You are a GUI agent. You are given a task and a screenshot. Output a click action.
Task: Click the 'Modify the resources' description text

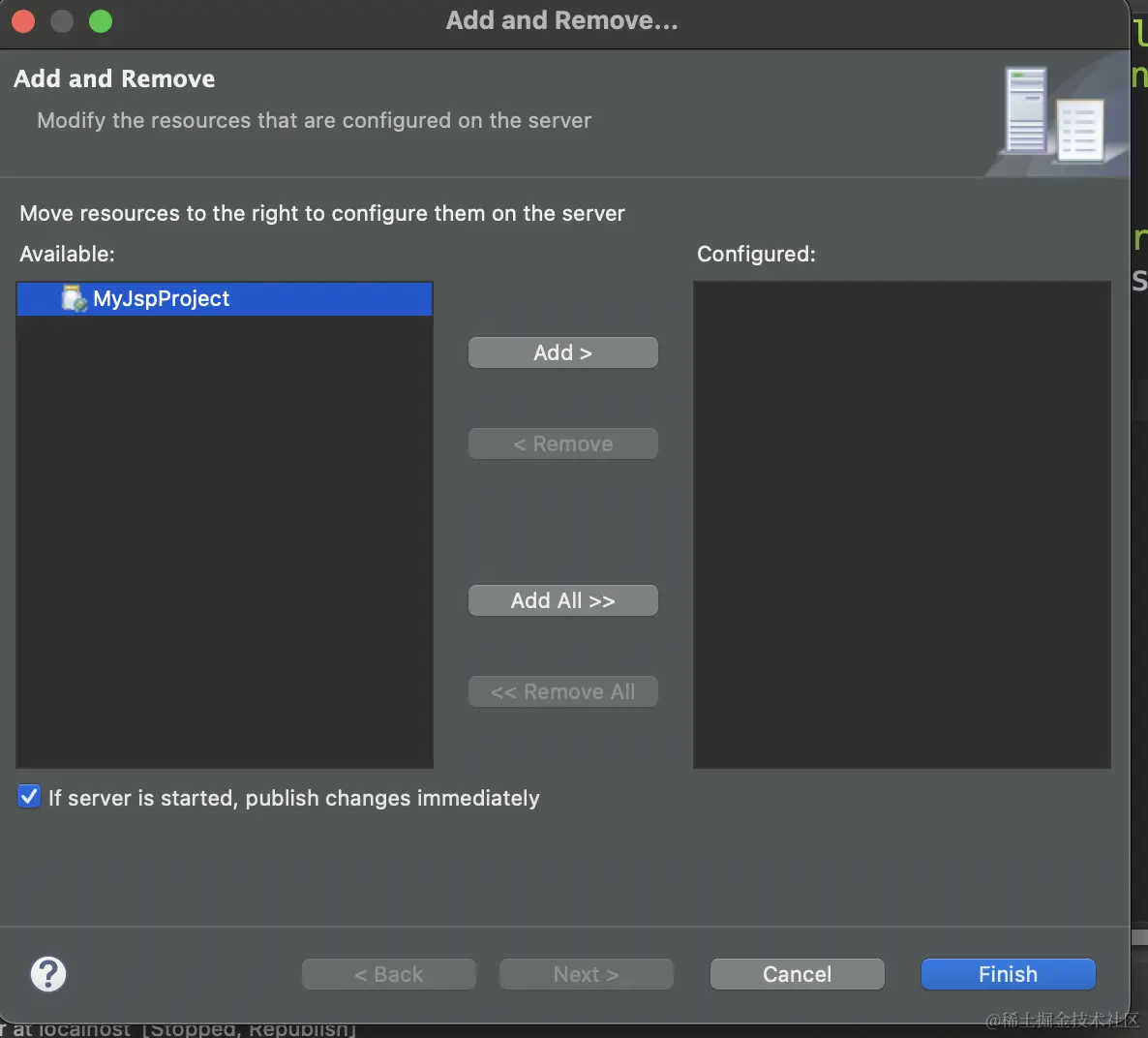coord(314,120)
